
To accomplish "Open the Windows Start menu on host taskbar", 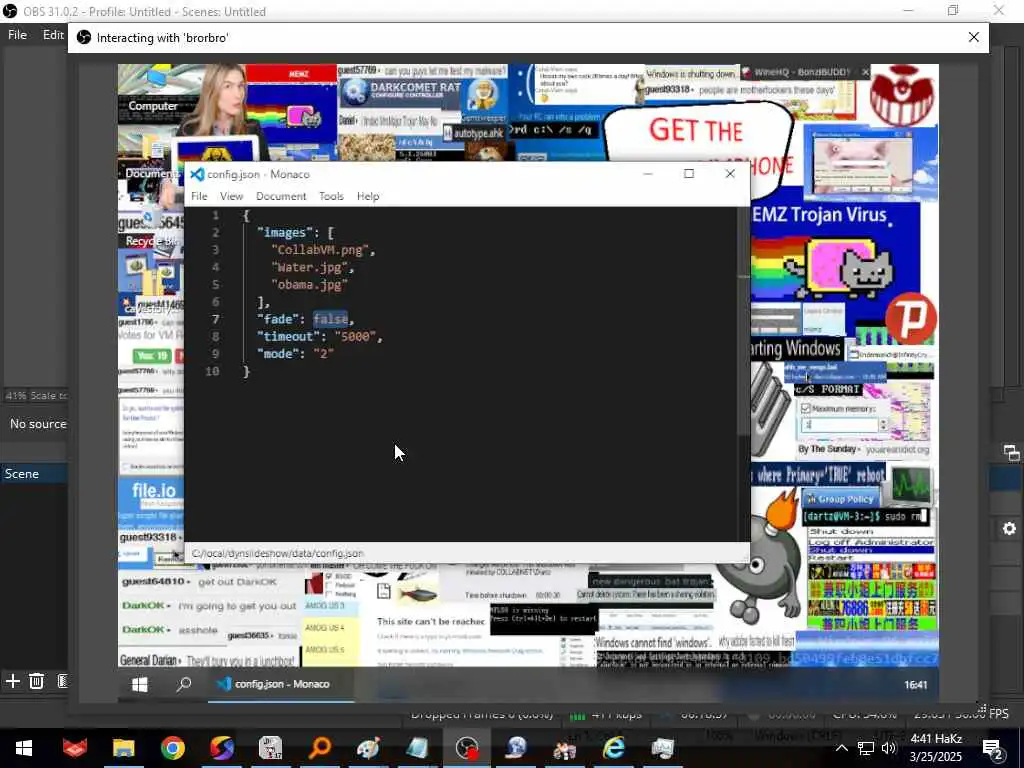I will pos(24,748).
